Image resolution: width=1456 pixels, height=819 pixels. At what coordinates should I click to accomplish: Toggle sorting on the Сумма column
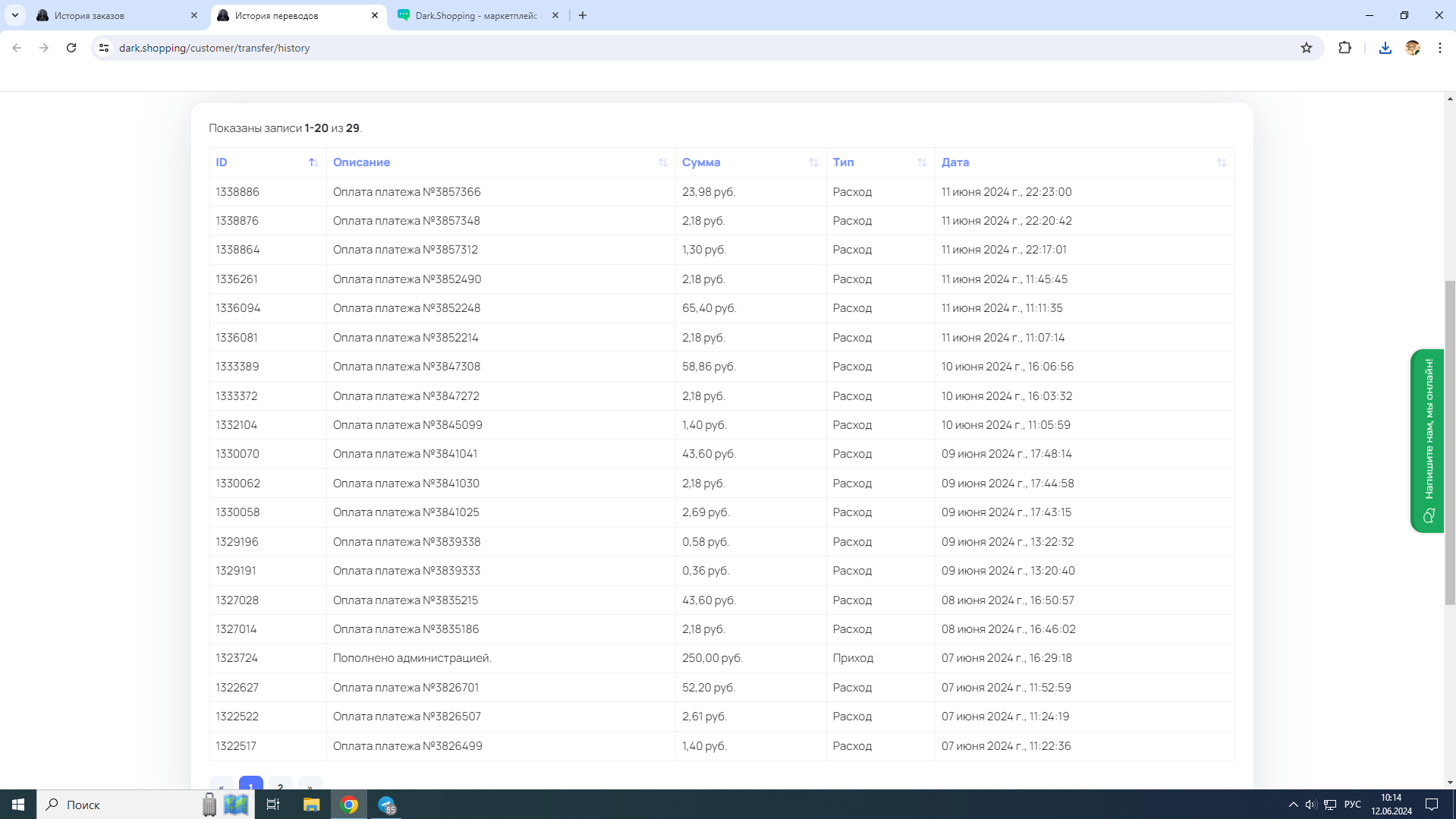pos(813,162)
